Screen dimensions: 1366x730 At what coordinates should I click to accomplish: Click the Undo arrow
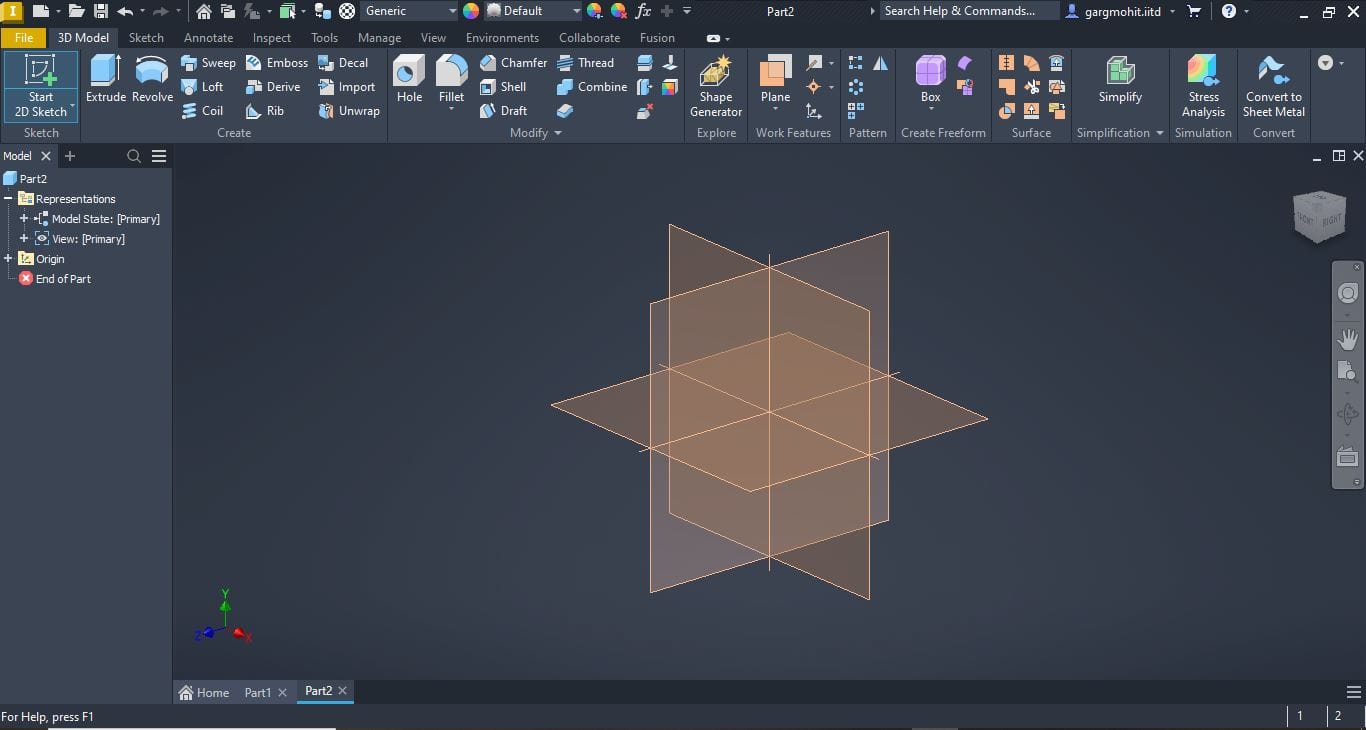[x=125, y=11]
